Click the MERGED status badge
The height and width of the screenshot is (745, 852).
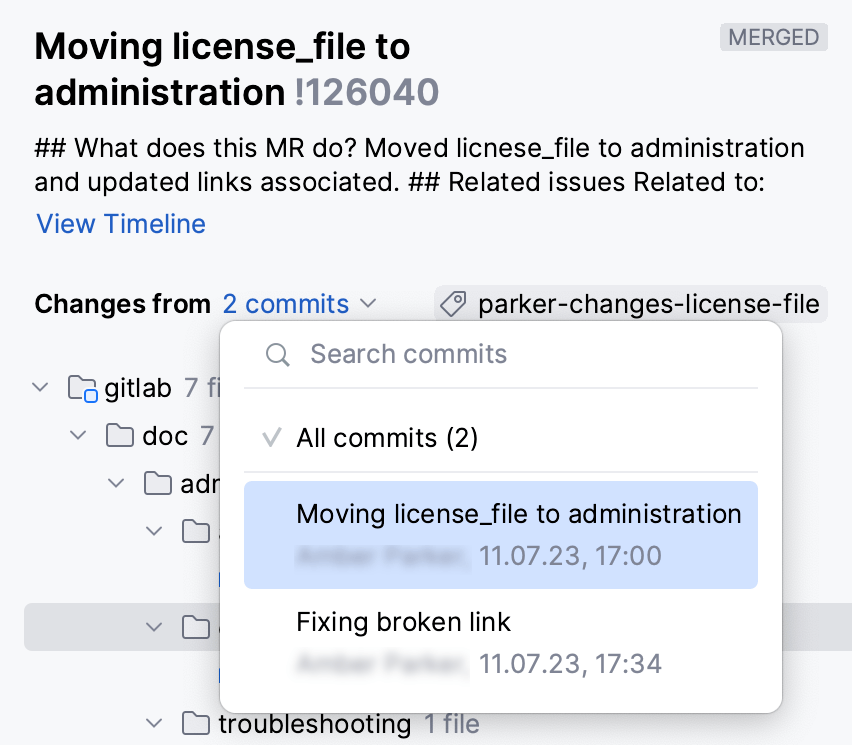tap(773, 38)
